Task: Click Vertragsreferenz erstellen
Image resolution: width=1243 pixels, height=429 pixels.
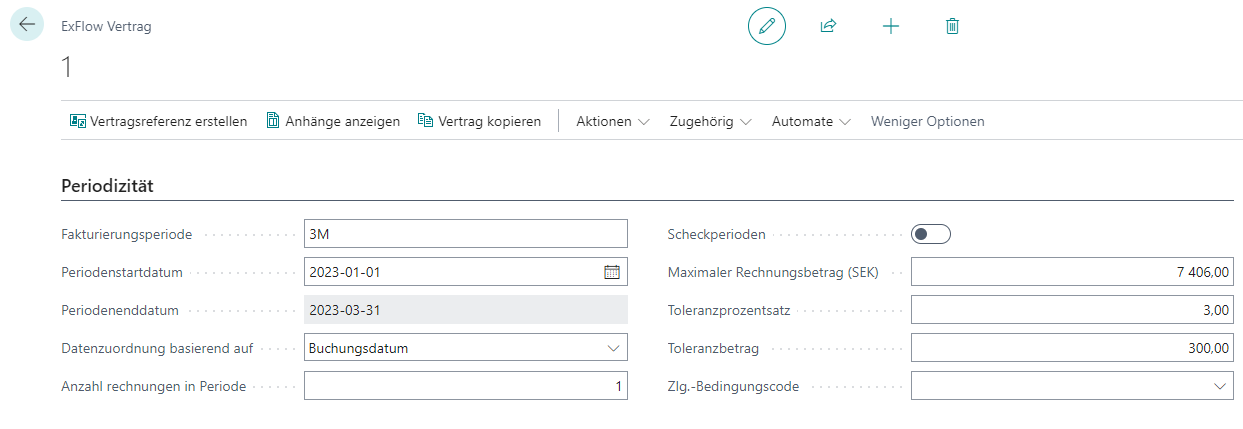Action: (158, 121)
